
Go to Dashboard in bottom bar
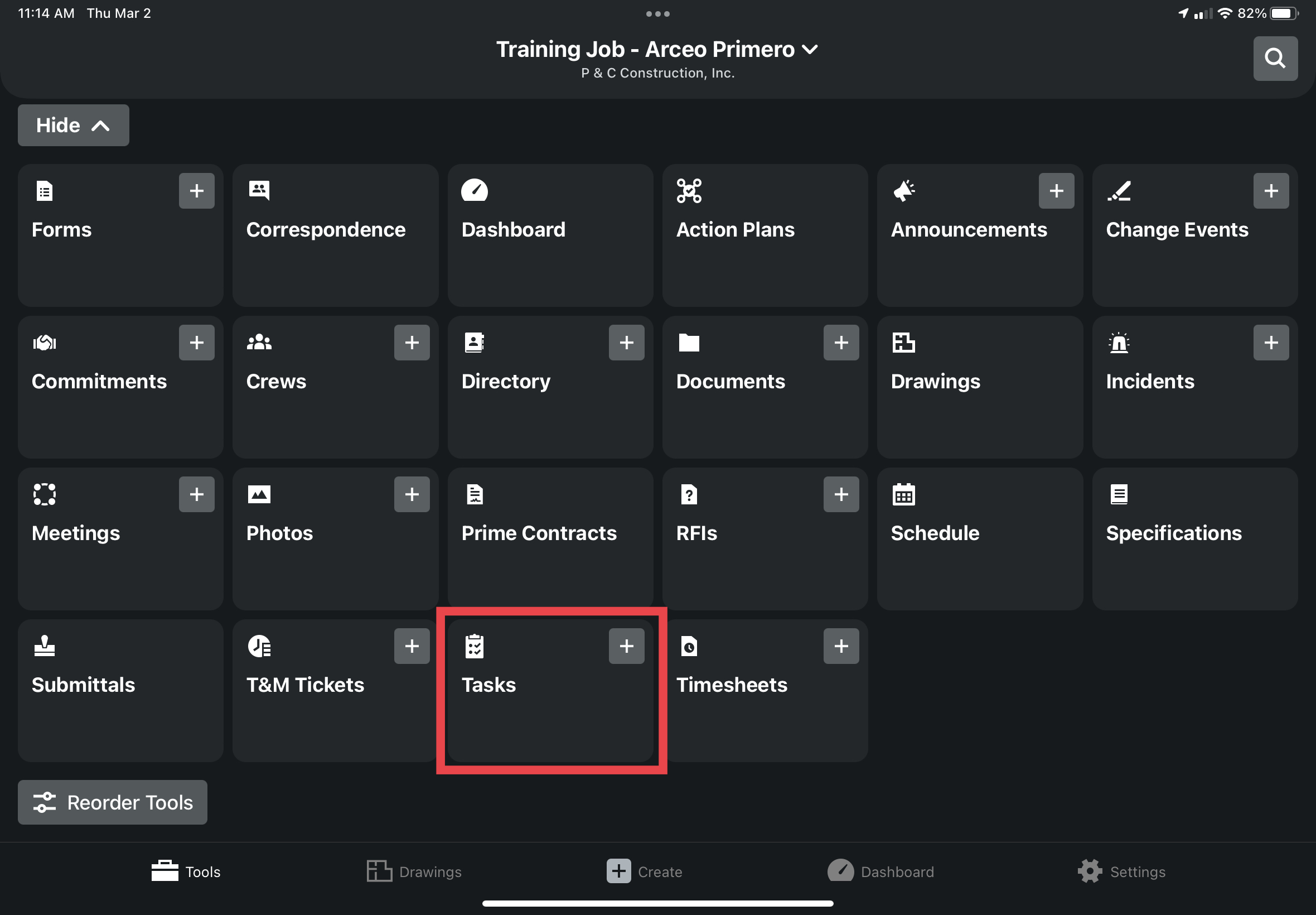tap(880, 871)
